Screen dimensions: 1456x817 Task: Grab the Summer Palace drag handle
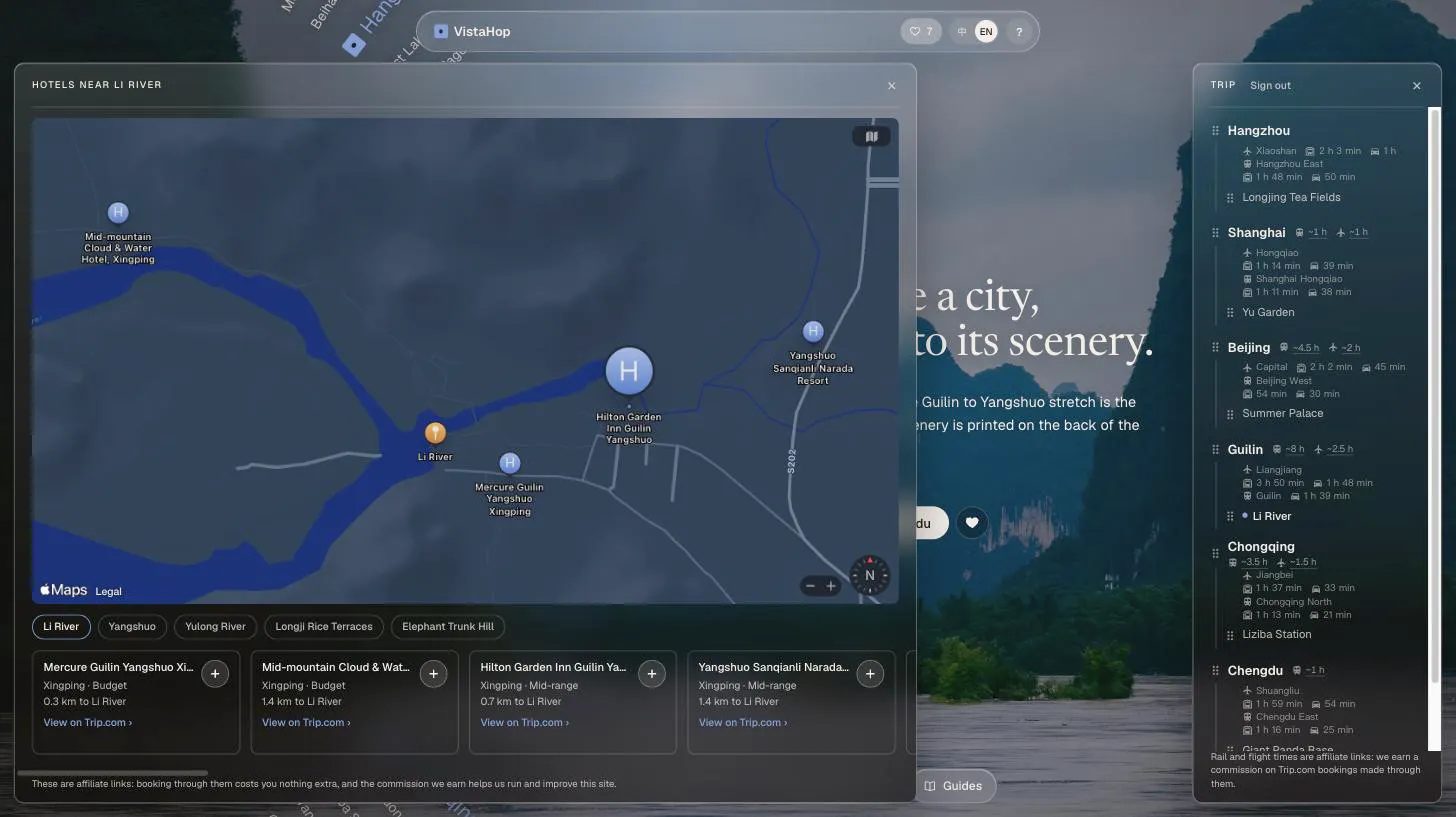pyautogui.click(x=1230, y=414)
